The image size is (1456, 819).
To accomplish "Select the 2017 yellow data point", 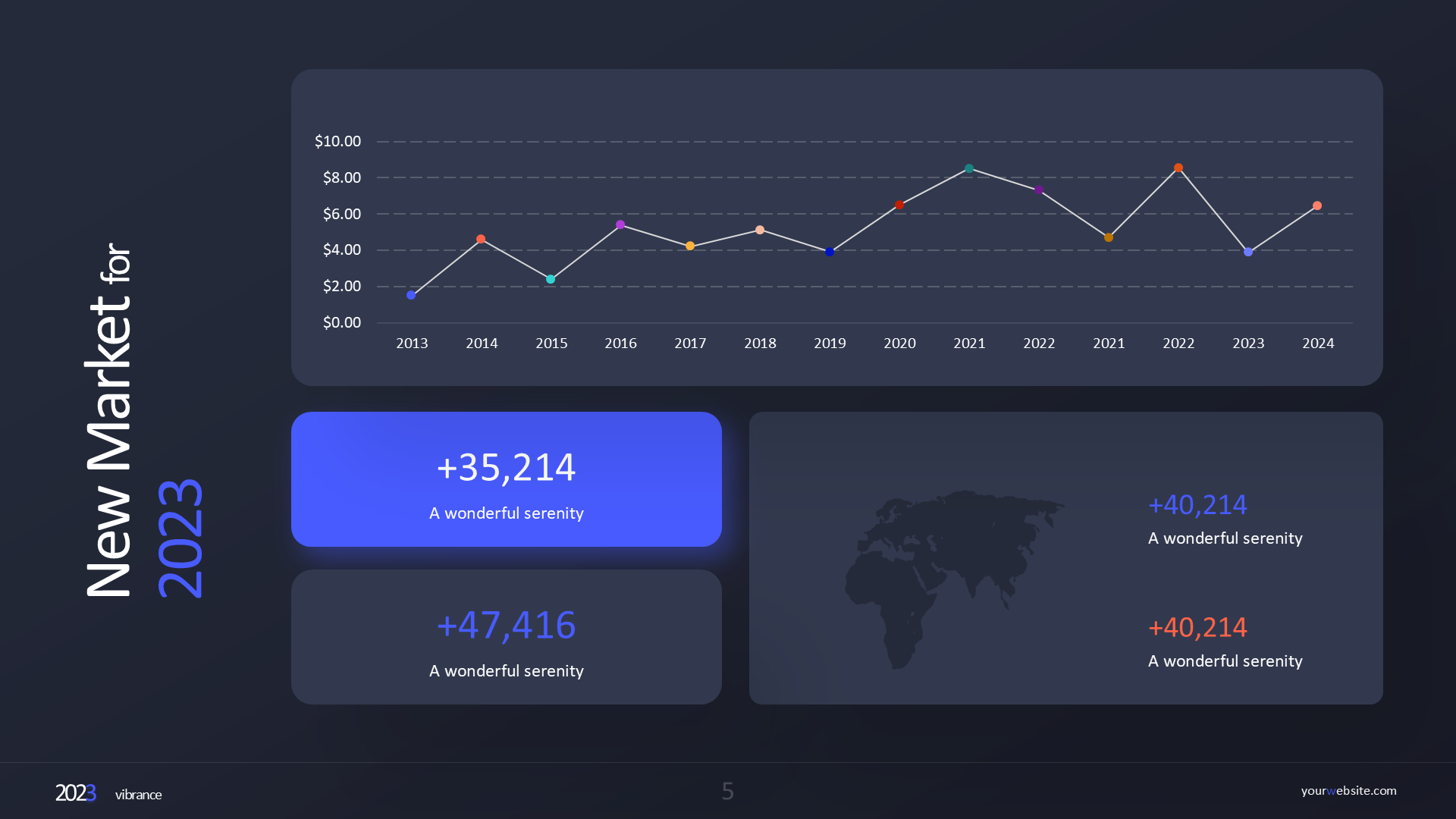I will coord(690,245).
